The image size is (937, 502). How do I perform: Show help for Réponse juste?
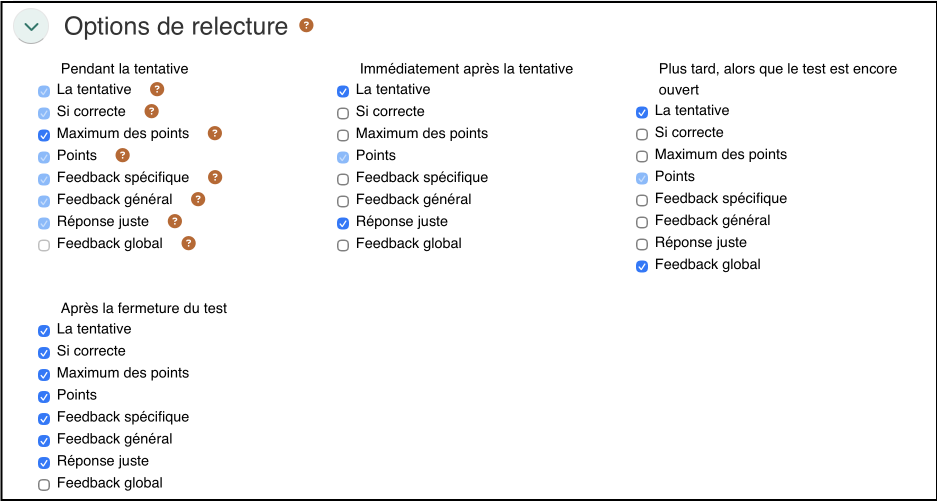pyautogui.click(x=174, y=221)
